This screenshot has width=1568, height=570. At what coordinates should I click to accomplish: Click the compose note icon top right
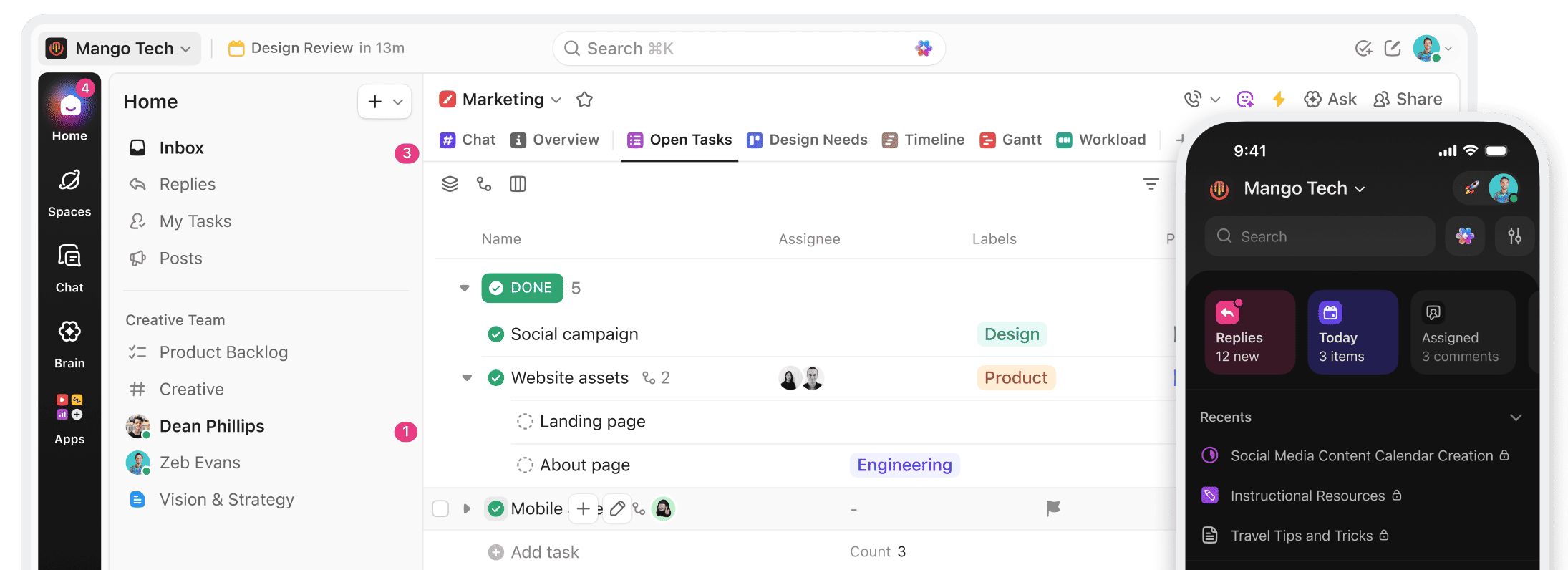[x=1393, y=48]
